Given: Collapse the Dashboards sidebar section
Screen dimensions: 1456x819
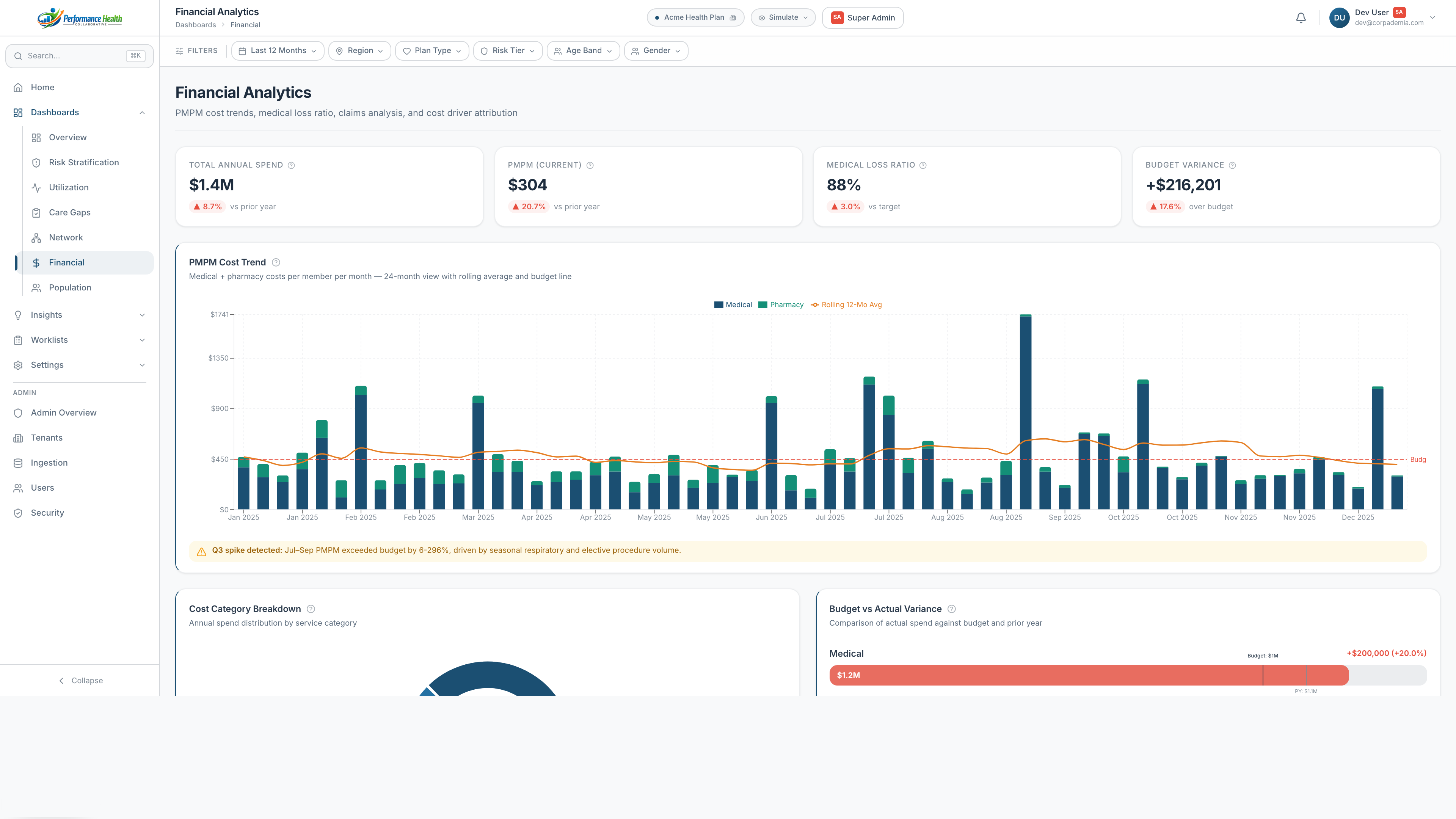Looking at the screenshot, I should point(142,113).
